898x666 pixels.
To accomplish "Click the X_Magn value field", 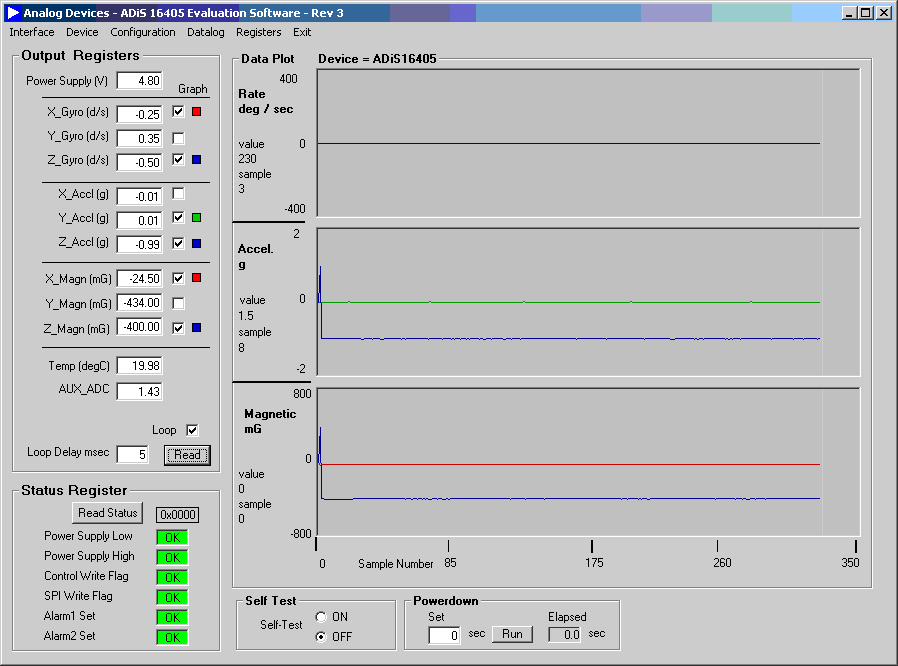I will 140,279.
